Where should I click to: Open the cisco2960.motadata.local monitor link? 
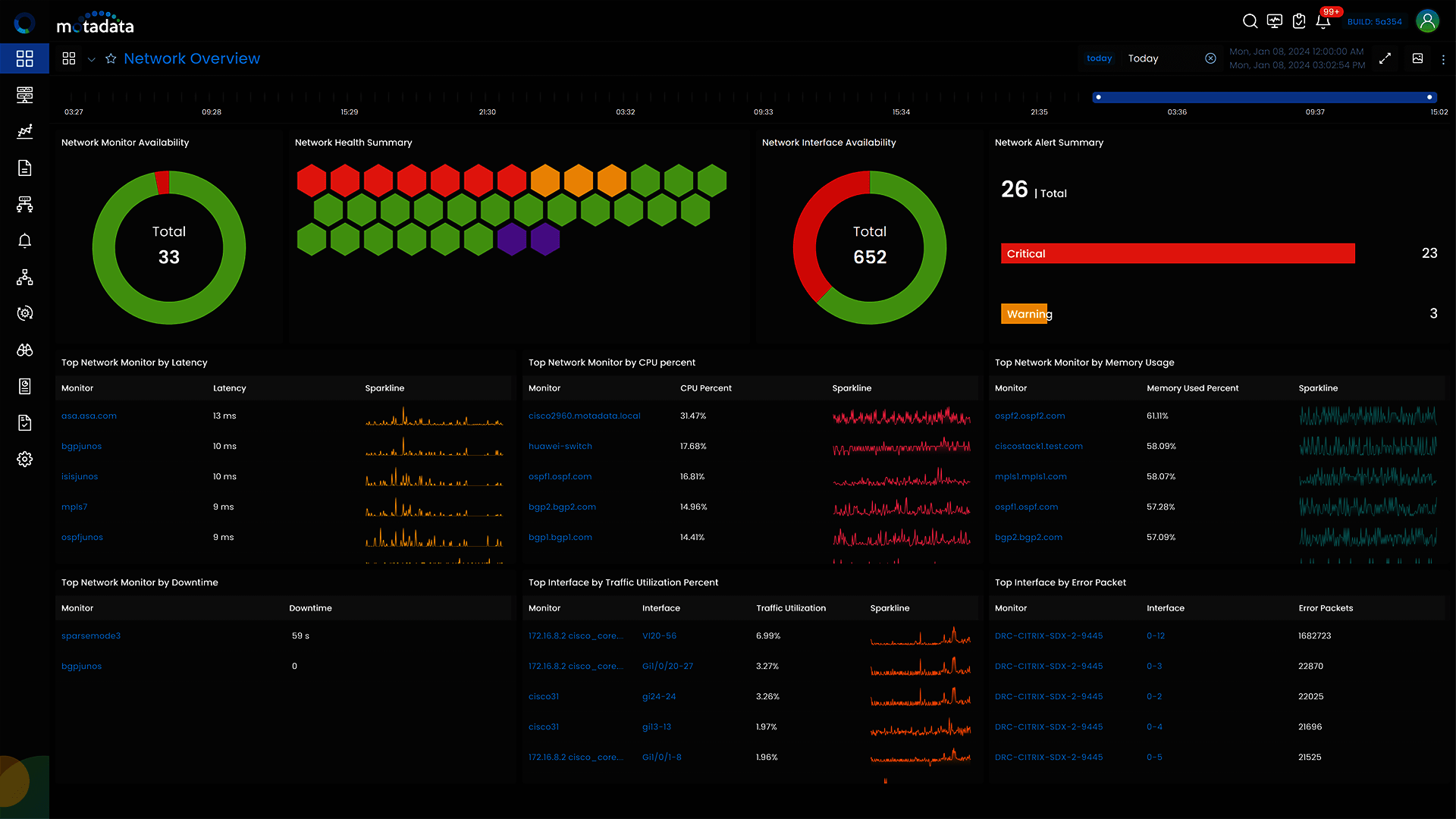[584, 416]
